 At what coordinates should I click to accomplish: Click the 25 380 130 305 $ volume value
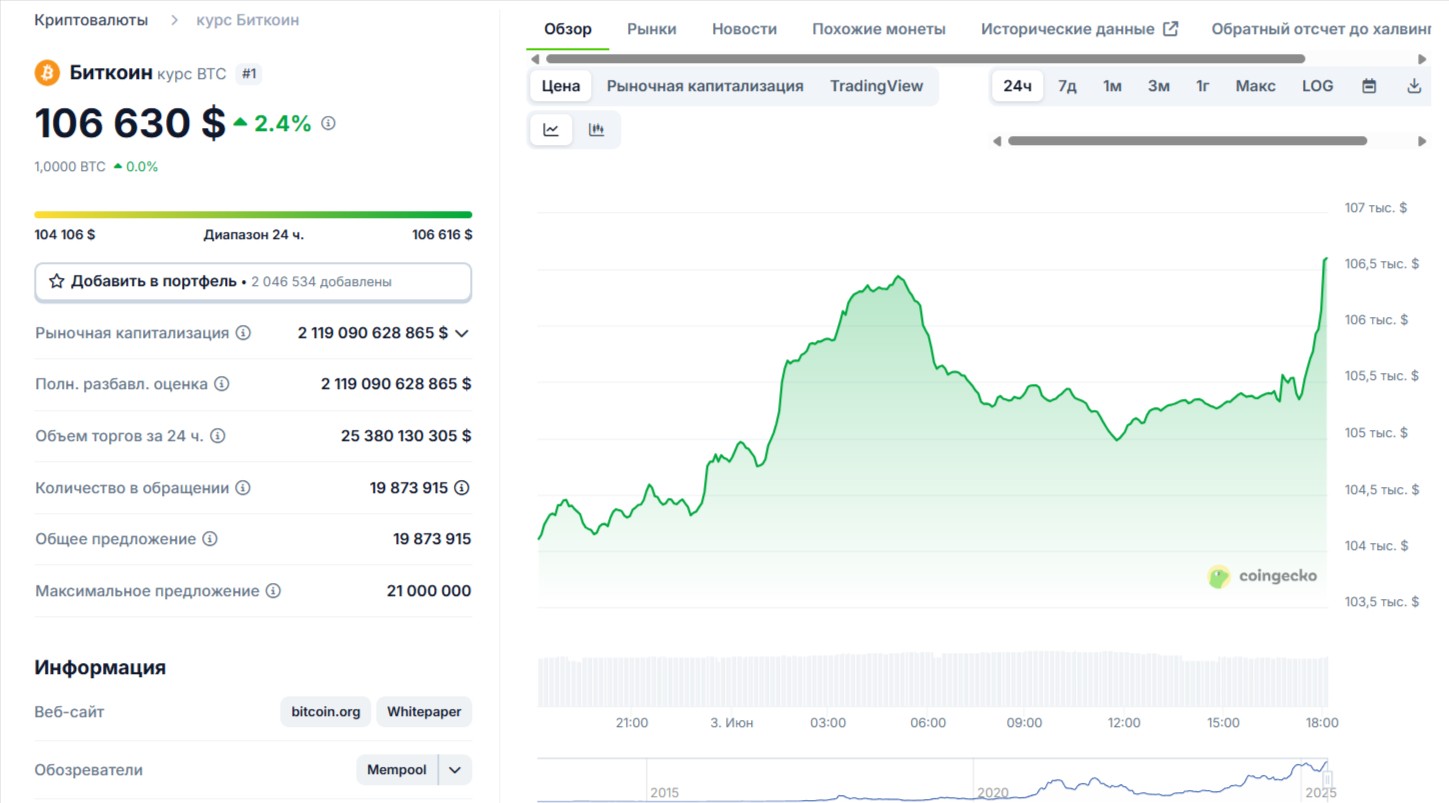click(406, 436)
